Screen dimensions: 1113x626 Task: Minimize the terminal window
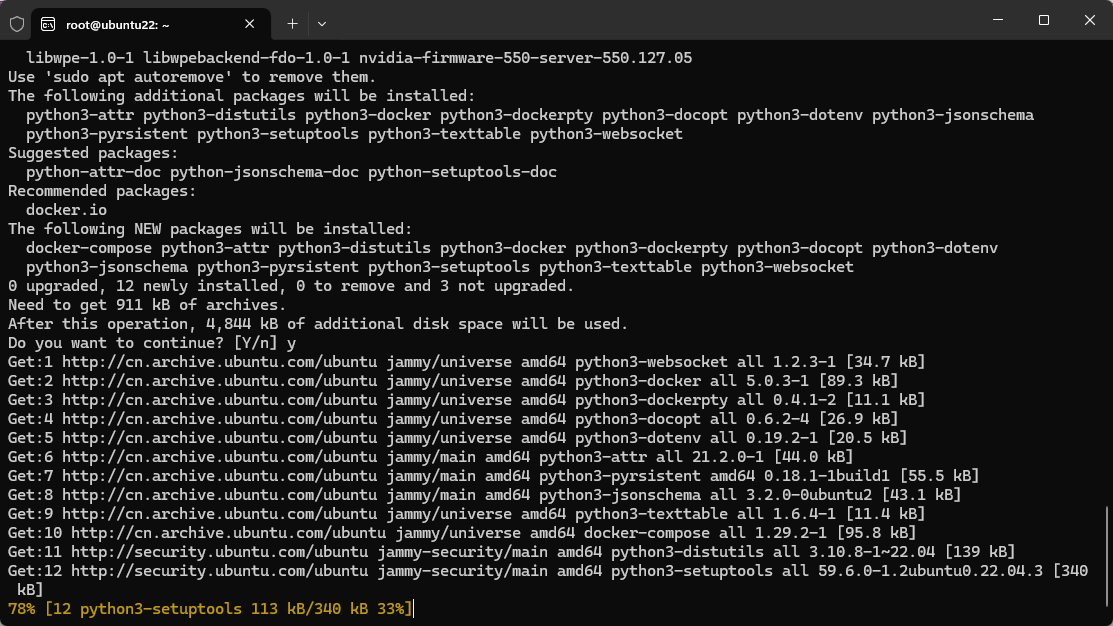coord(998,20)
